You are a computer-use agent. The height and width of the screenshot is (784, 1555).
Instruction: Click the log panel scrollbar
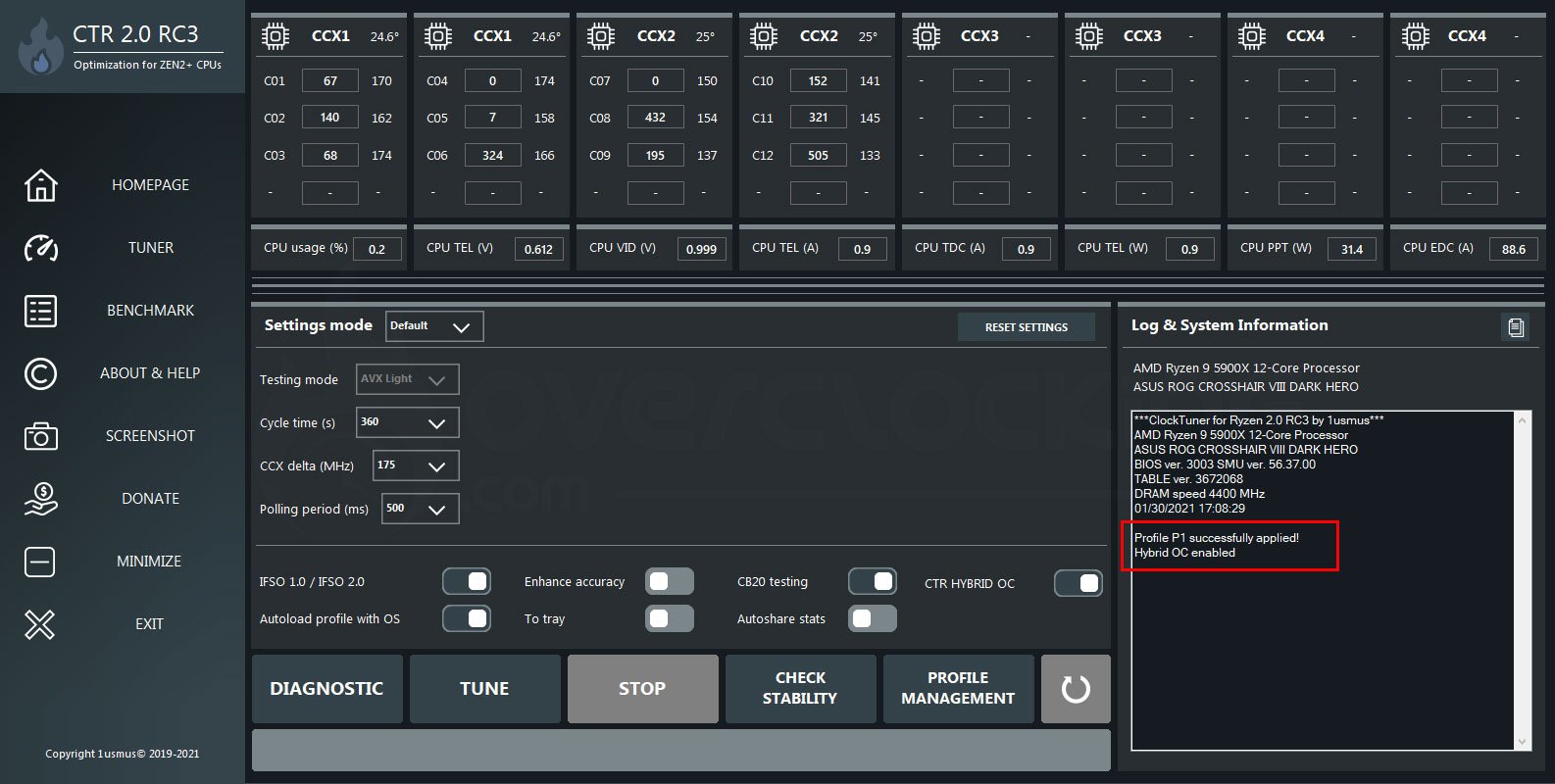1522,581
